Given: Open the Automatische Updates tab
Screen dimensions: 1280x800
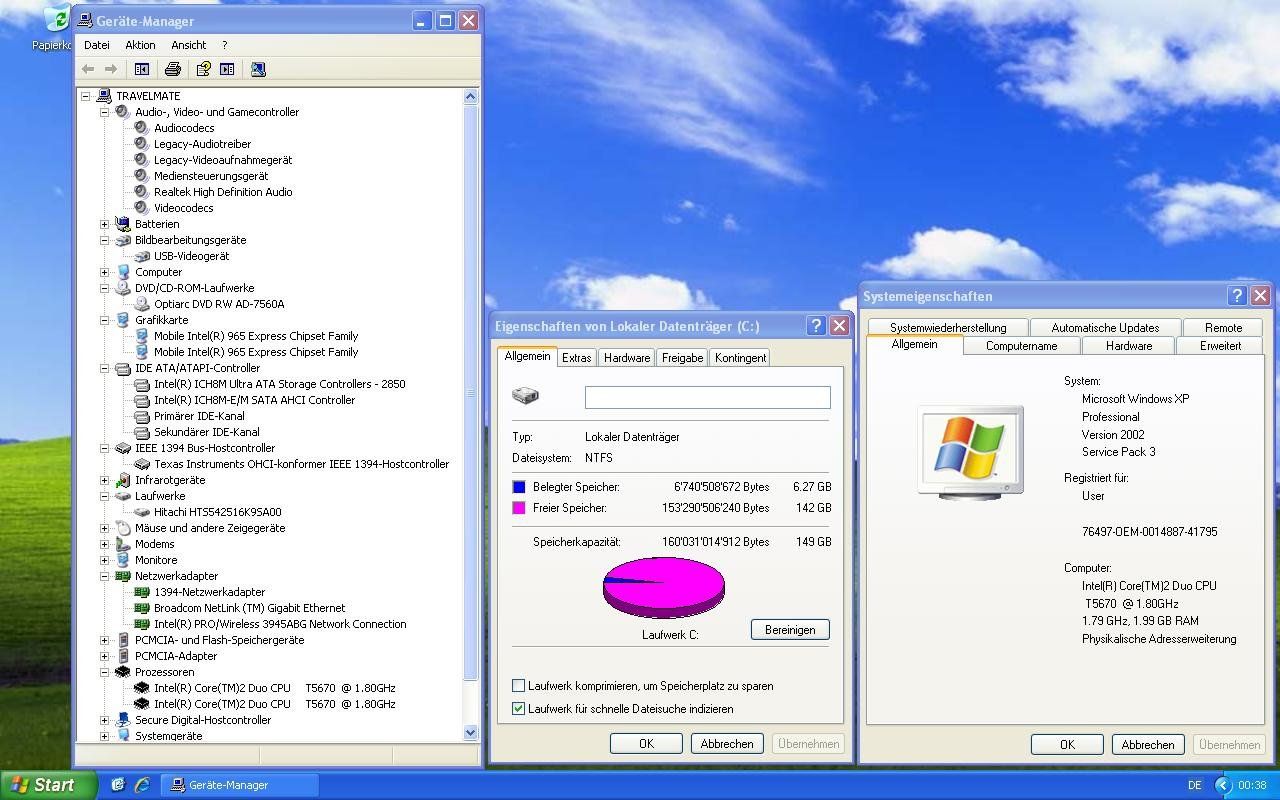Looking at the screenshot, I should [x=1105, y=328].
